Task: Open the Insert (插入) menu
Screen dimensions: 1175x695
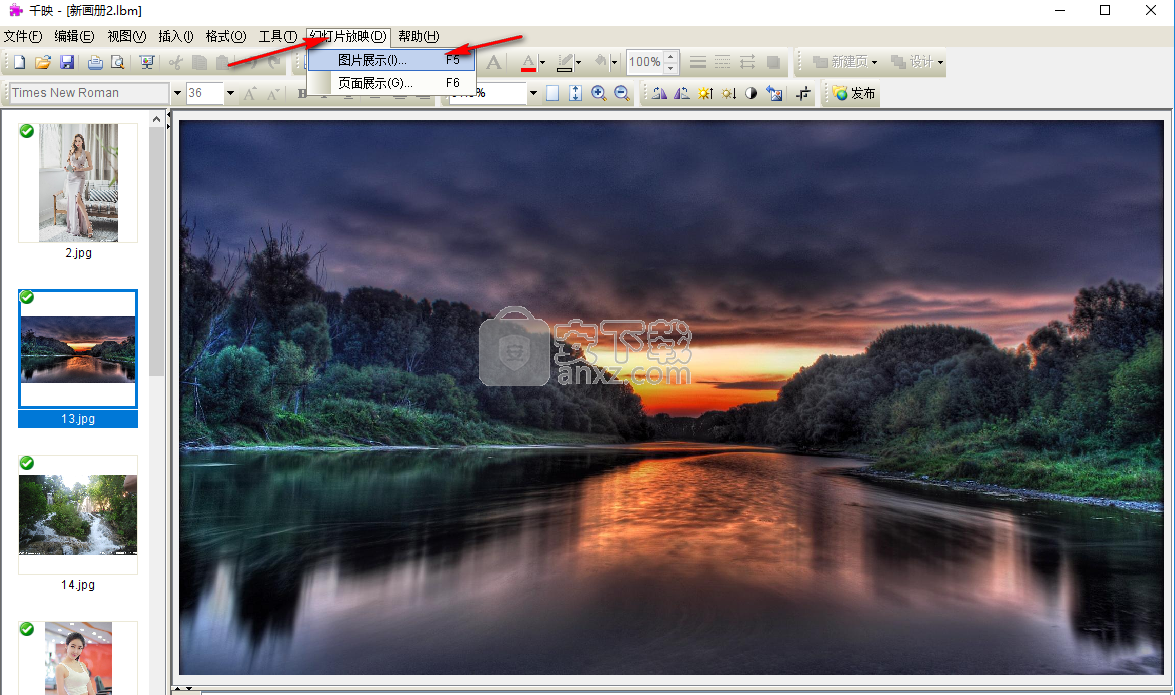Action: click(176, 36)
